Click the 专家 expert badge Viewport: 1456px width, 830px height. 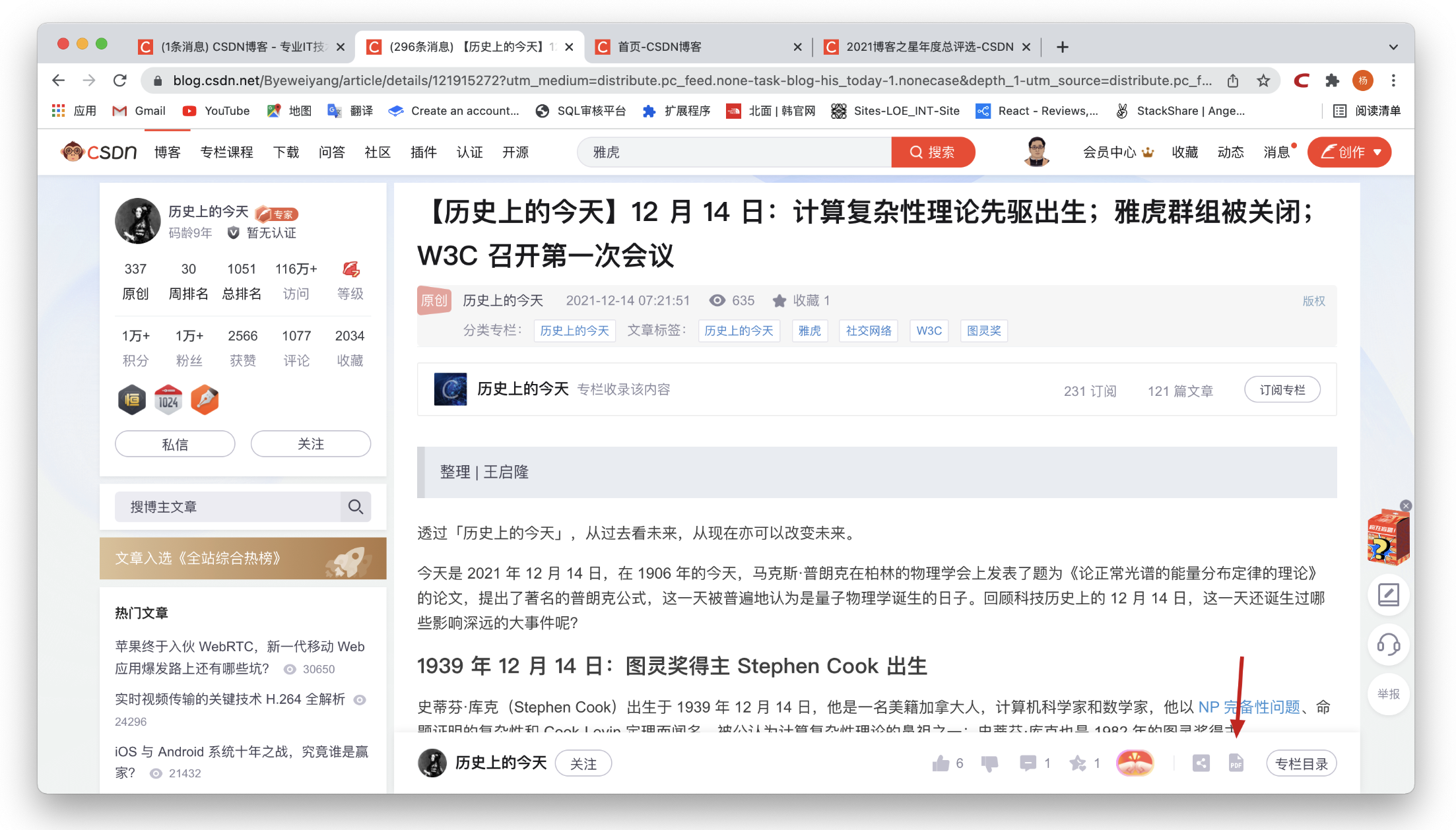[277, 214]
